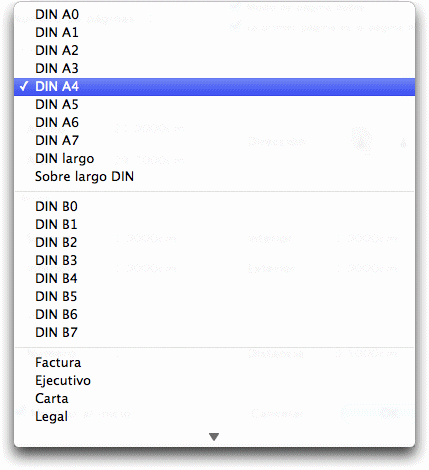The width and height of the screenshot is (429, 470).
Task: Choose DIN B7 paper size
Action: (x=214, y=333)
